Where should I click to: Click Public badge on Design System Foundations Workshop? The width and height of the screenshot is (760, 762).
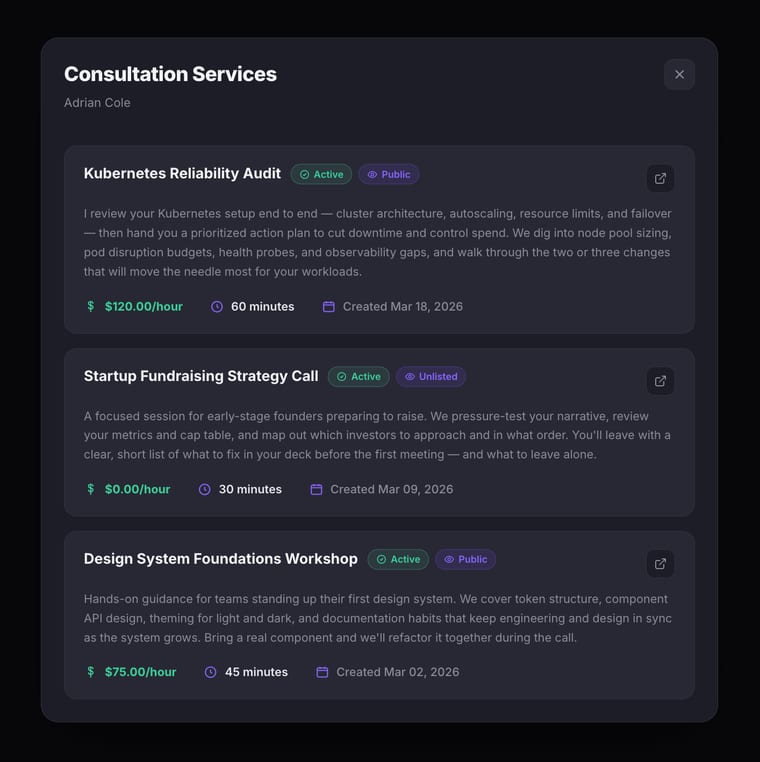466,559
